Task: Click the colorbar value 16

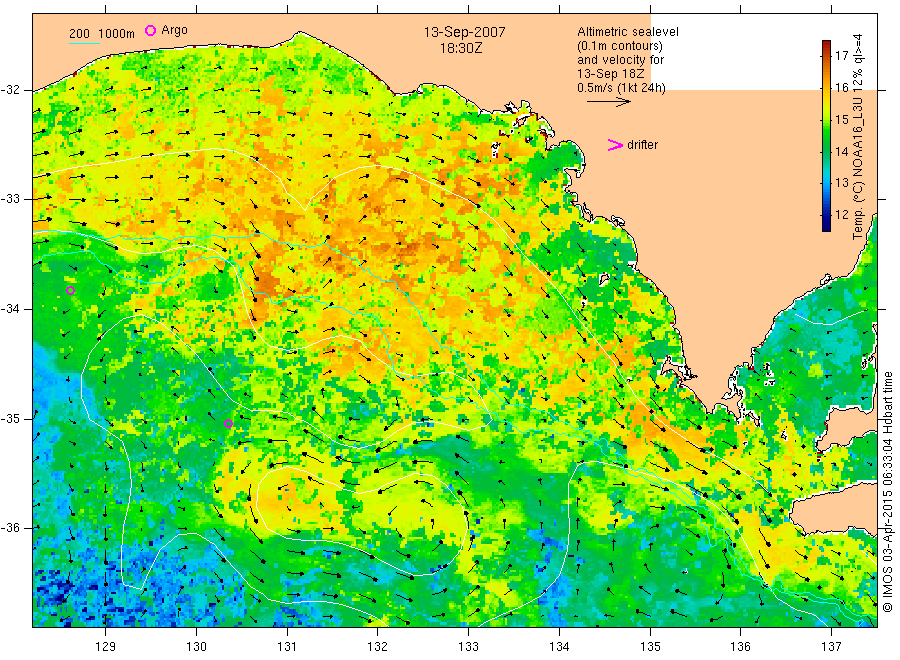Action: click(x=841, y=88)
